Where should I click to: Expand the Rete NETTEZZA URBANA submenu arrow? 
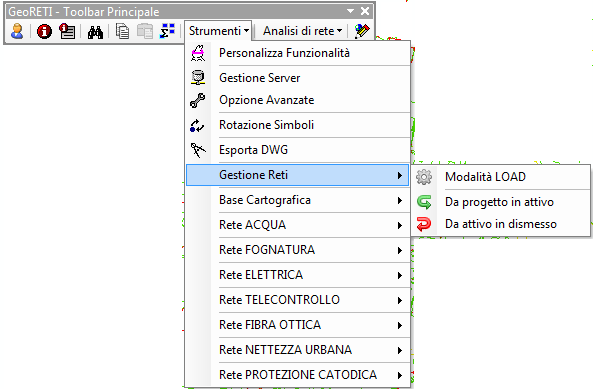pyautogui.click(x=400, y=350)
